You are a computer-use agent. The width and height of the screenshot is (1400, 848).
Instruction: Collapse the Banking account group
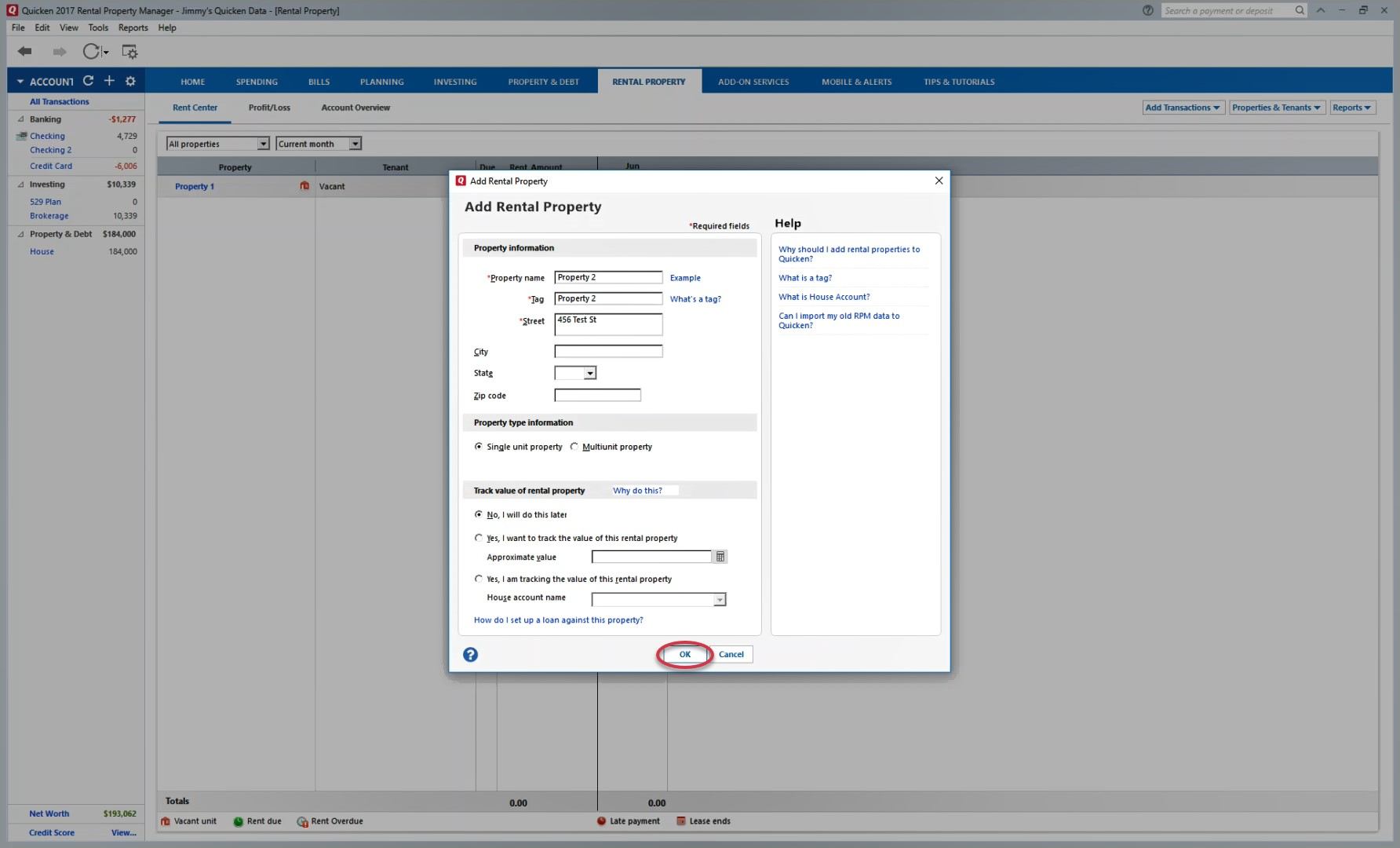(x=21, y=119)
